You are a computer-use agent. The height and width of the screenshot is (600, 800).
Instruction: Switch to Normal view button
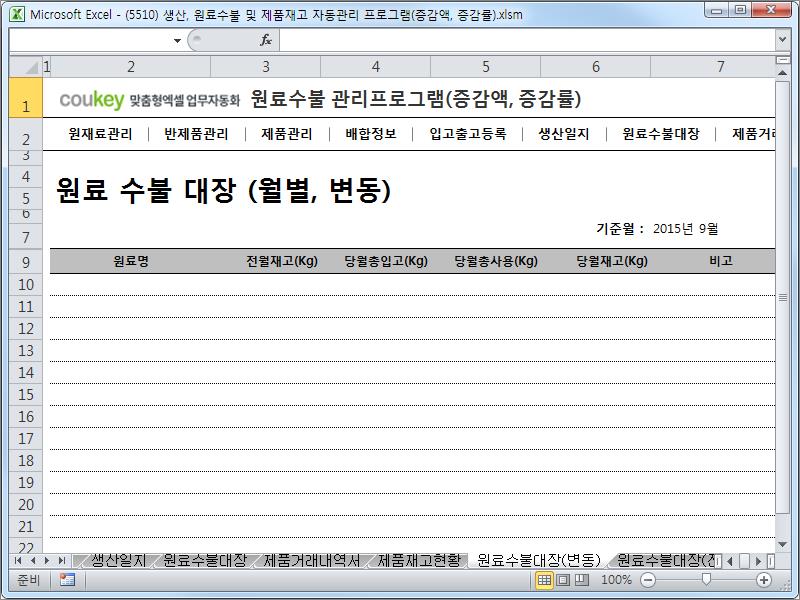pyautogui.click(x=544, y=580)
